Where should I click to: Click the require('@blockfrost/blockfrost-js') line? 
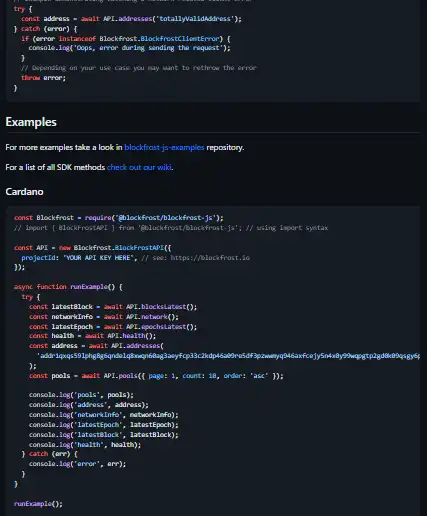coord(119,218)
